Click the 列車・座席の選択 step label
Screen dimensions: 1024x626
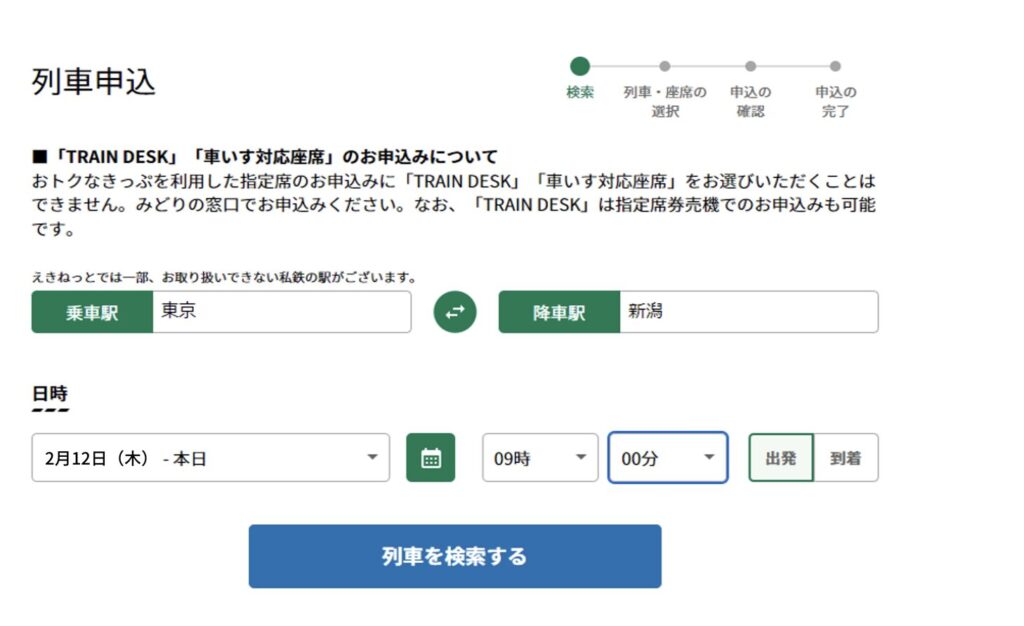(665, 102)
